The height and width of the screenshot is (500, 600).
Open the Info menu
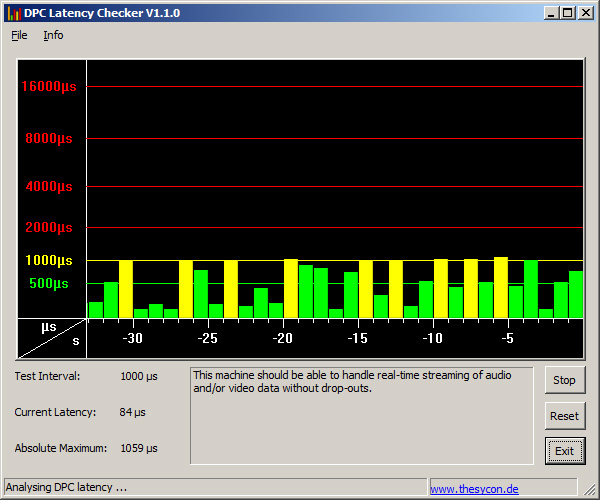click(53, 35)
